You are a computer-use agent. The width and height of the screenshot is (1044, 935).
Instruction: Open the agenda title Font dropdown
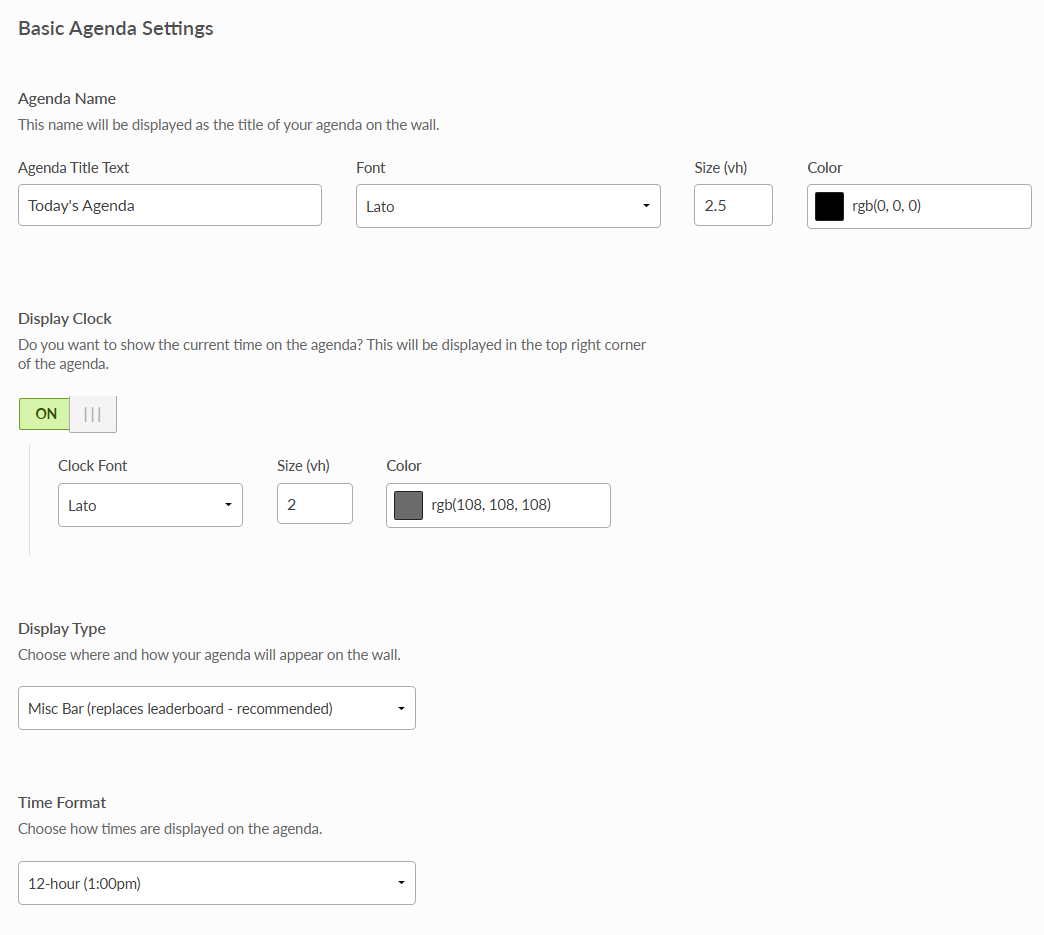point(507,205)
